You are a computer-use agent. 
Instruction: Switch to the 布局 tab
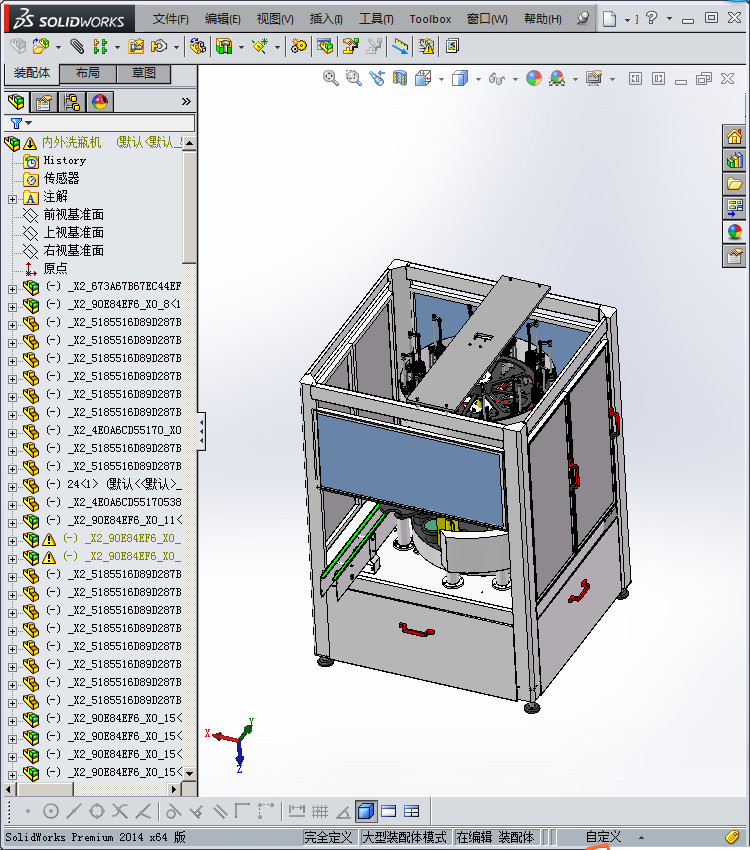(87, 73)
